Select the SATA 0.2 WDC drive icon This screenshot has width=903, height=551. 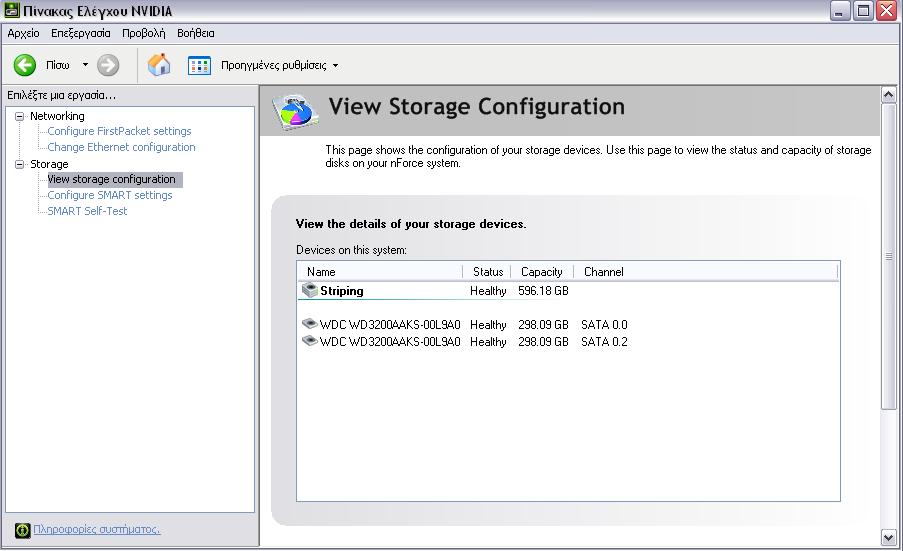310,341
